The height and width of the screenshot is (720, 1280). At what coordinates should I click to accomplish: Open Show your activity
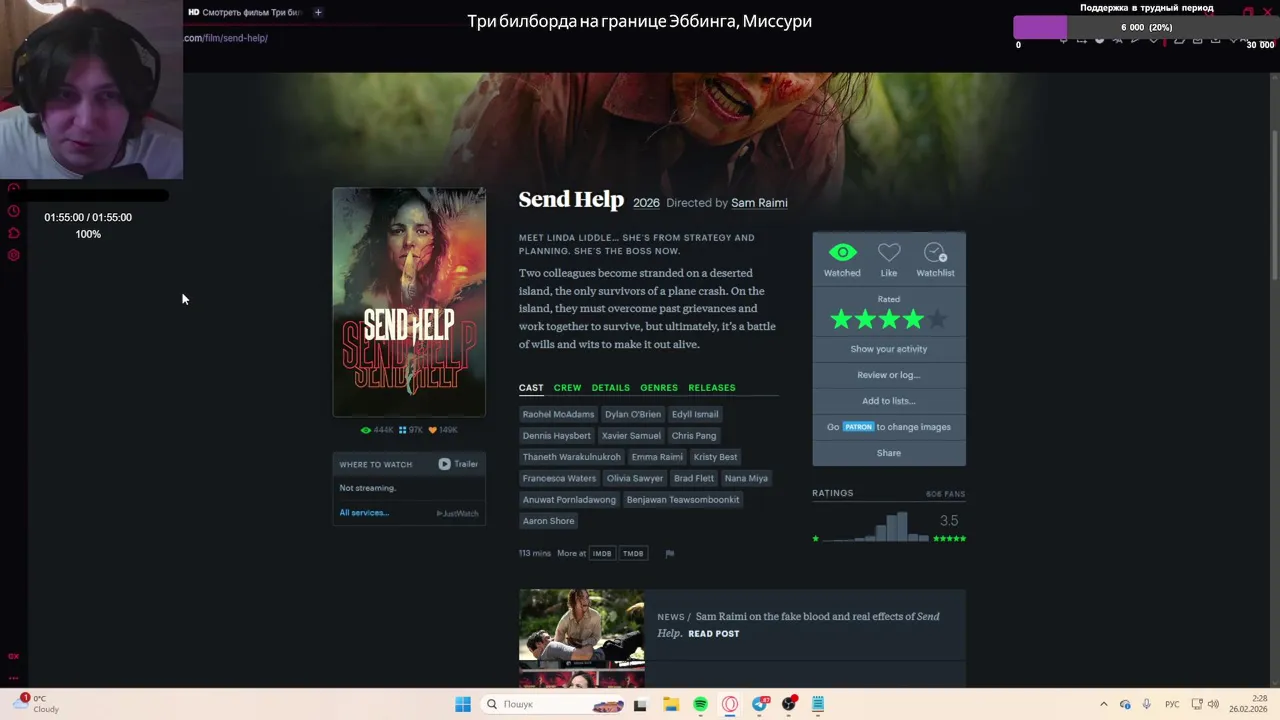click(x=889, y=349)
